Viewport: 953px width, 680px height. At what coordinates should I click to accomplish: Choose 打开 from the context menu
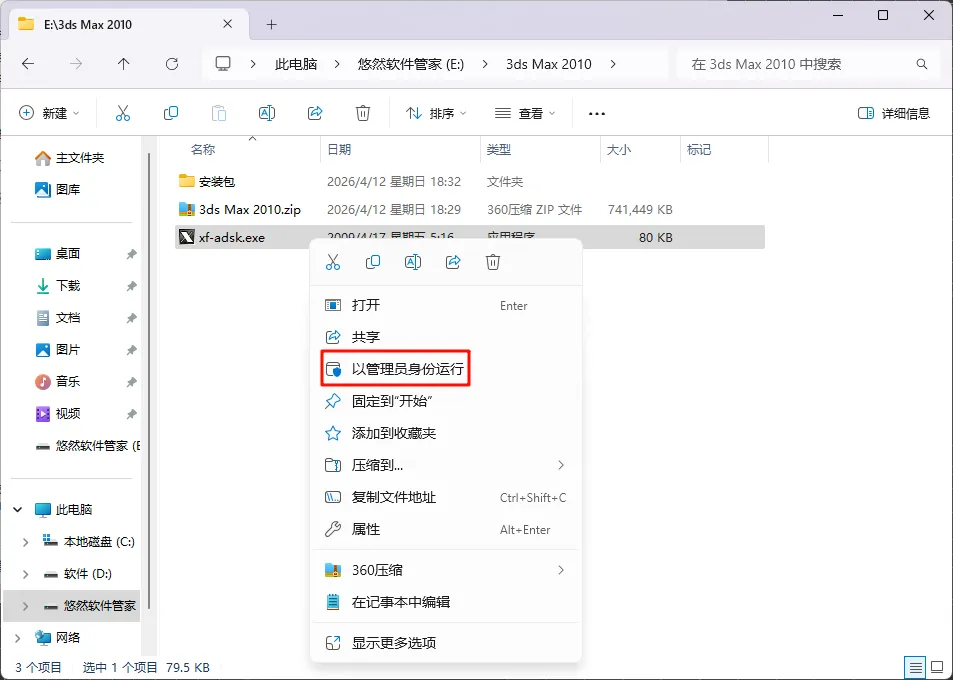(x=446, y=305)
